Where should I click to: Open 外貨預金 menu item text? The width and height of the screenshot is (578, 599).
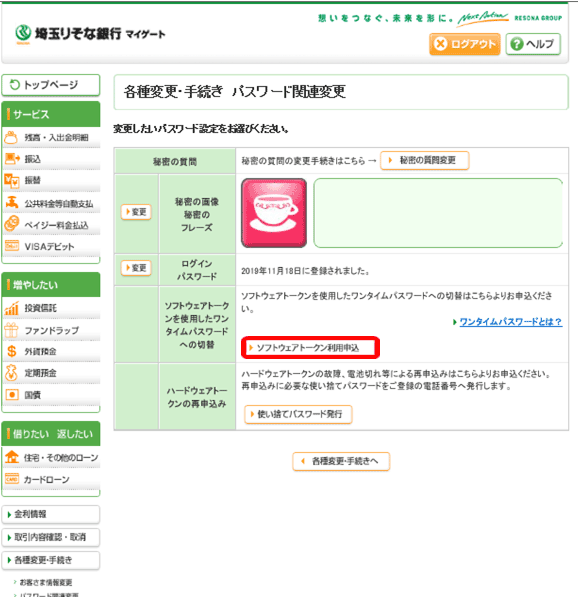(x=40, y=351)
